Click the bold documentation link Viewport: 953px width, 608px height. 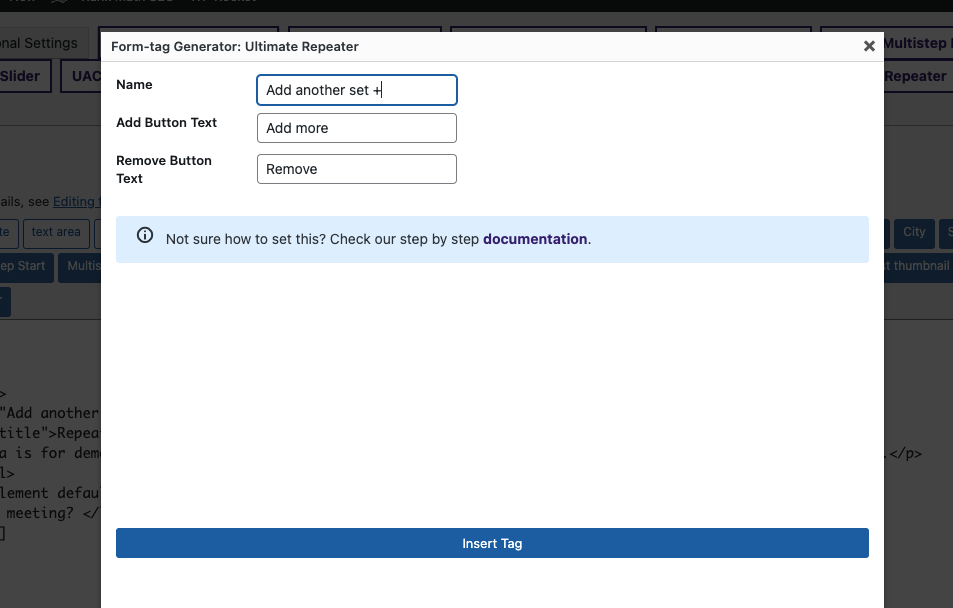pyautogui.click(x=534, y=239)
